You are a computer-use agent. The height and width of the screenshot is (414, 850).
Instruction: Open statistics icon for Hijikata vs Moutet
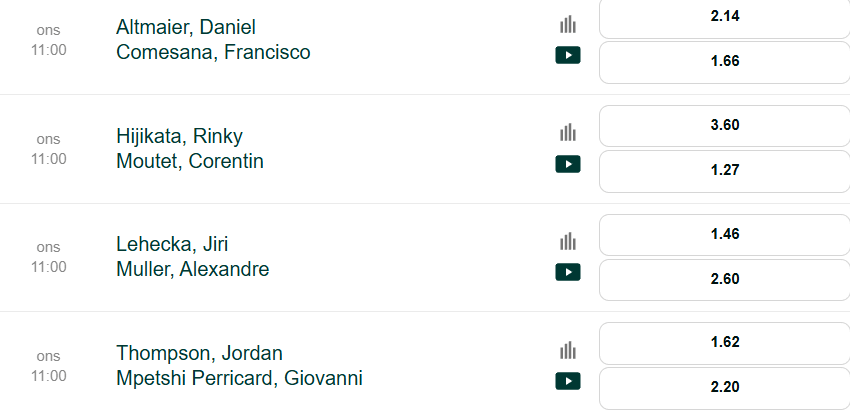[x=568, y=133]
